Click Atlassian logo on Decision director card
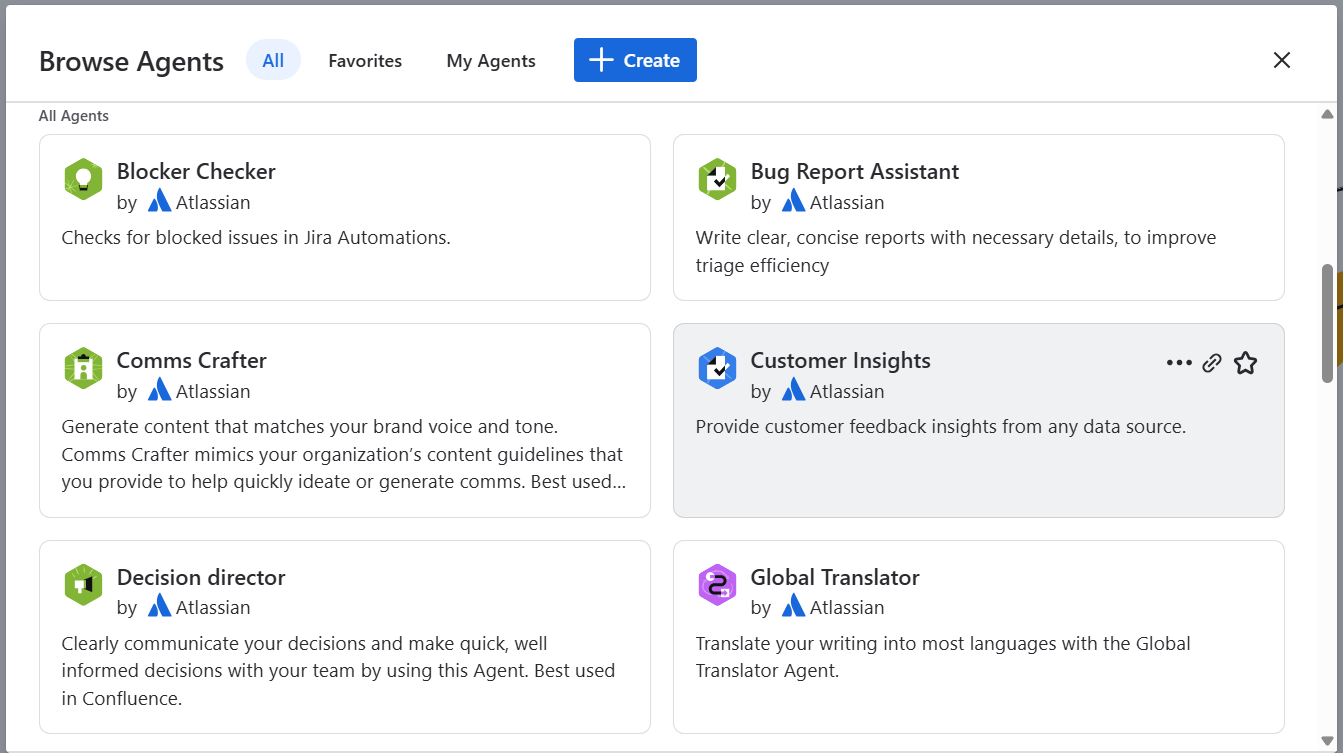The width and height of the screenshot is (1343, 753). click(x=159, y=607)
